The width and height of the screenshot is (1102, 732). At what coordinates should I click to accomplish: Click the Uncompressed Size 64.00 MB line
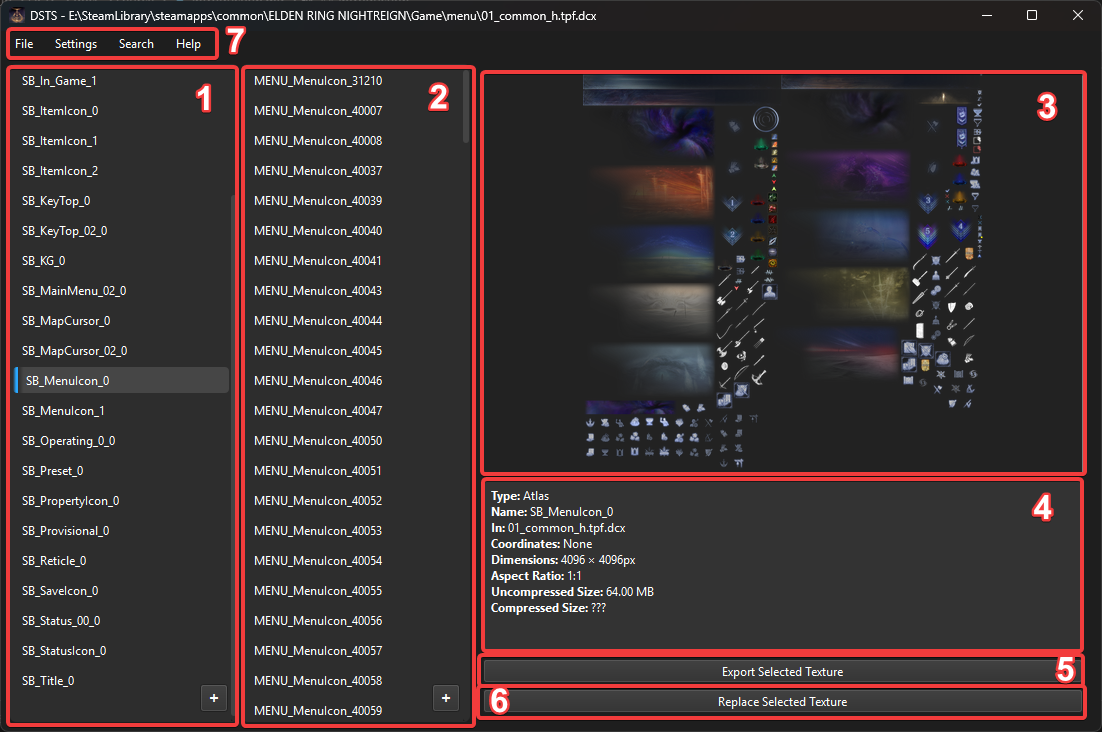[x=572, y=592]
